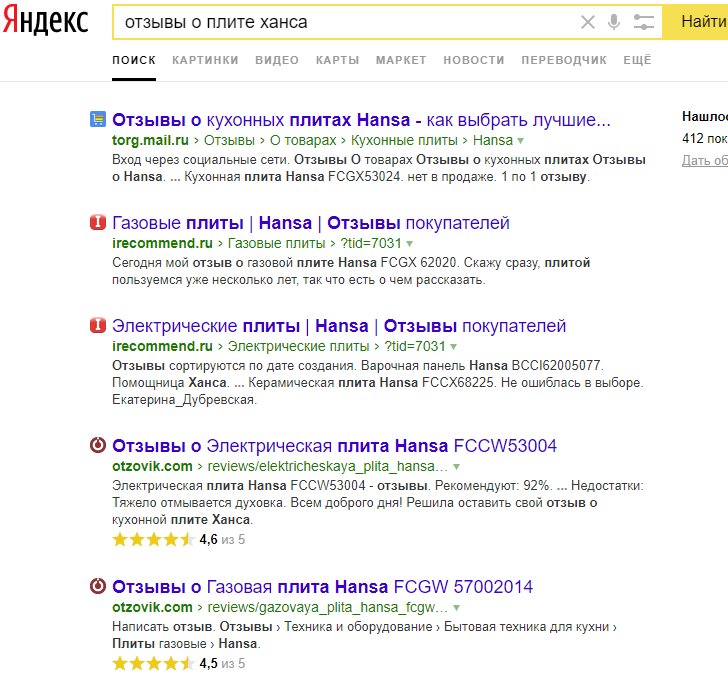Screen dimensions: 728x689
Task: Click otzovik favicon for FCGW 57002014 result
Action: [x=98, y=586]
